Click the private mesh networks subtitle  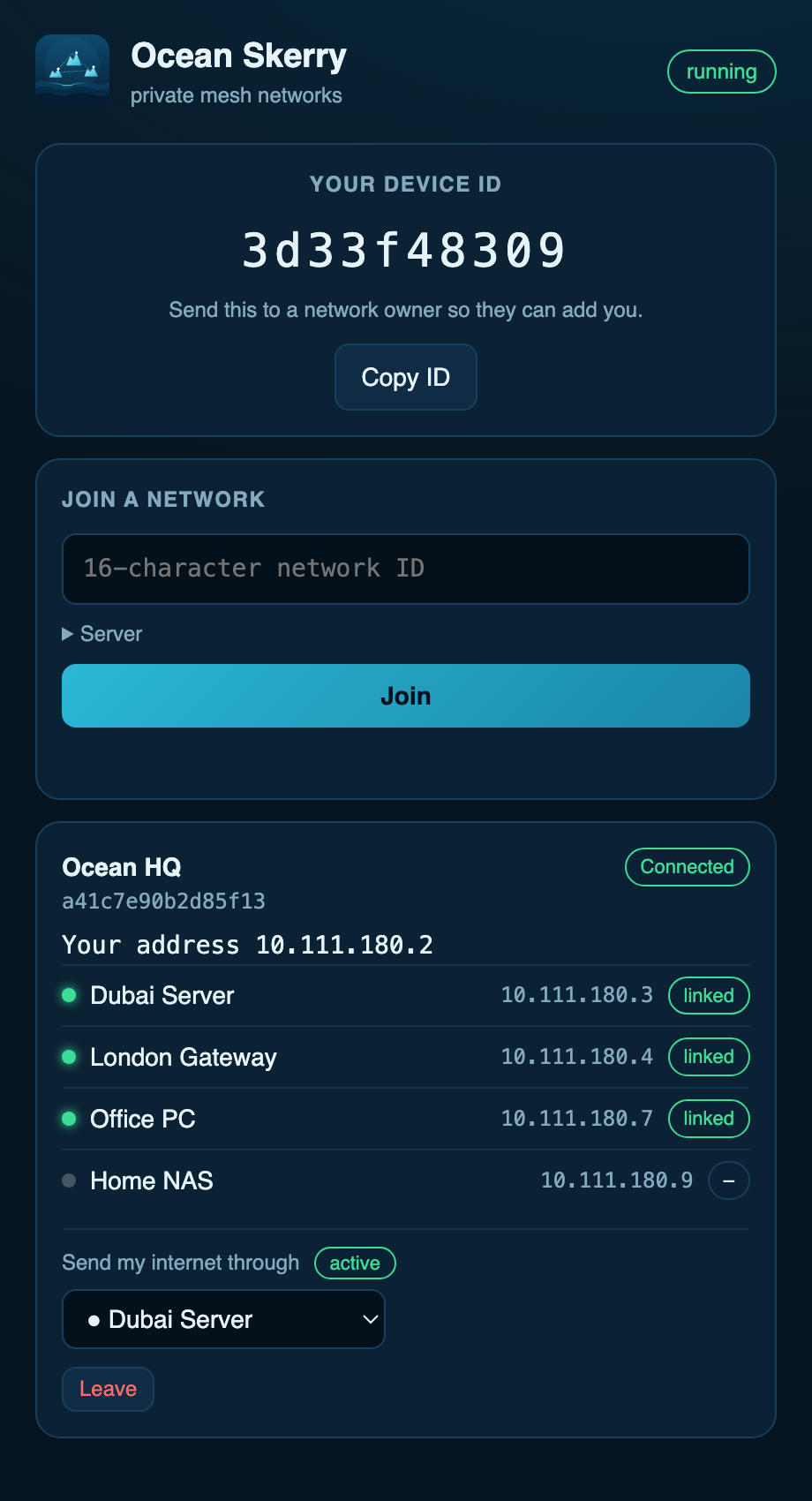pos(237,95)
